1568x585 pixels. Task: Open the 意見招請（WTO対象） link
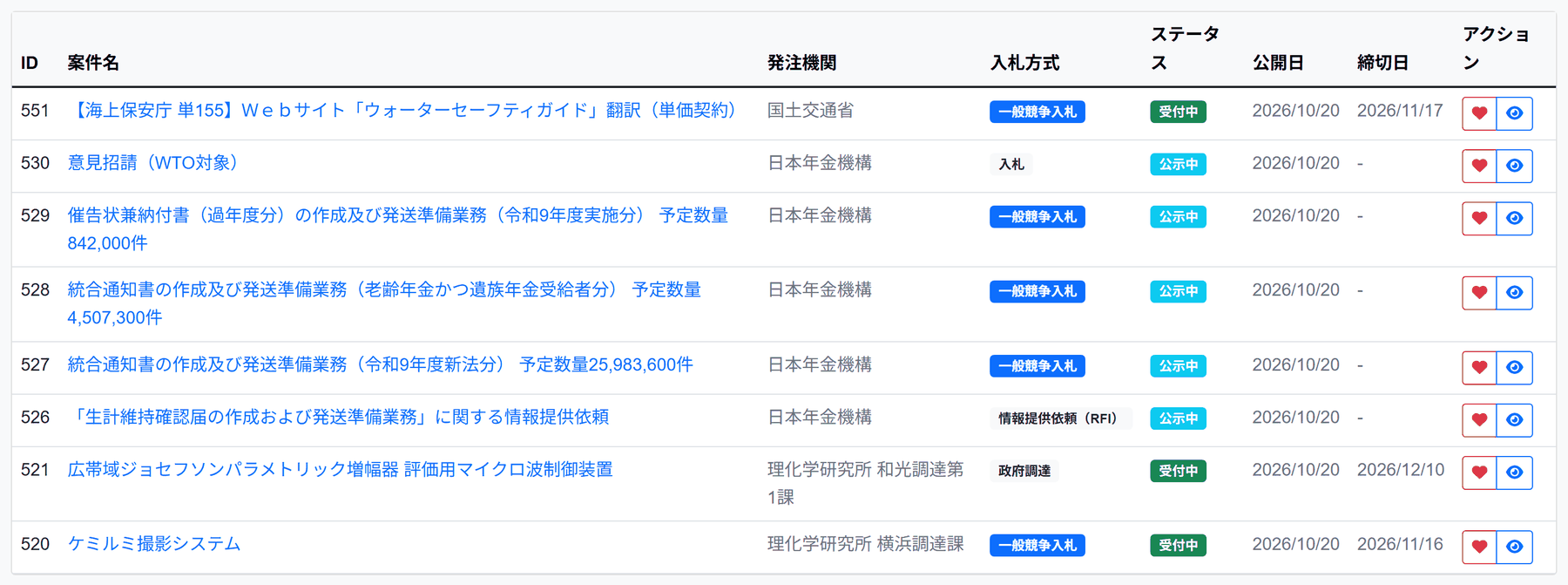pos(156,163)
